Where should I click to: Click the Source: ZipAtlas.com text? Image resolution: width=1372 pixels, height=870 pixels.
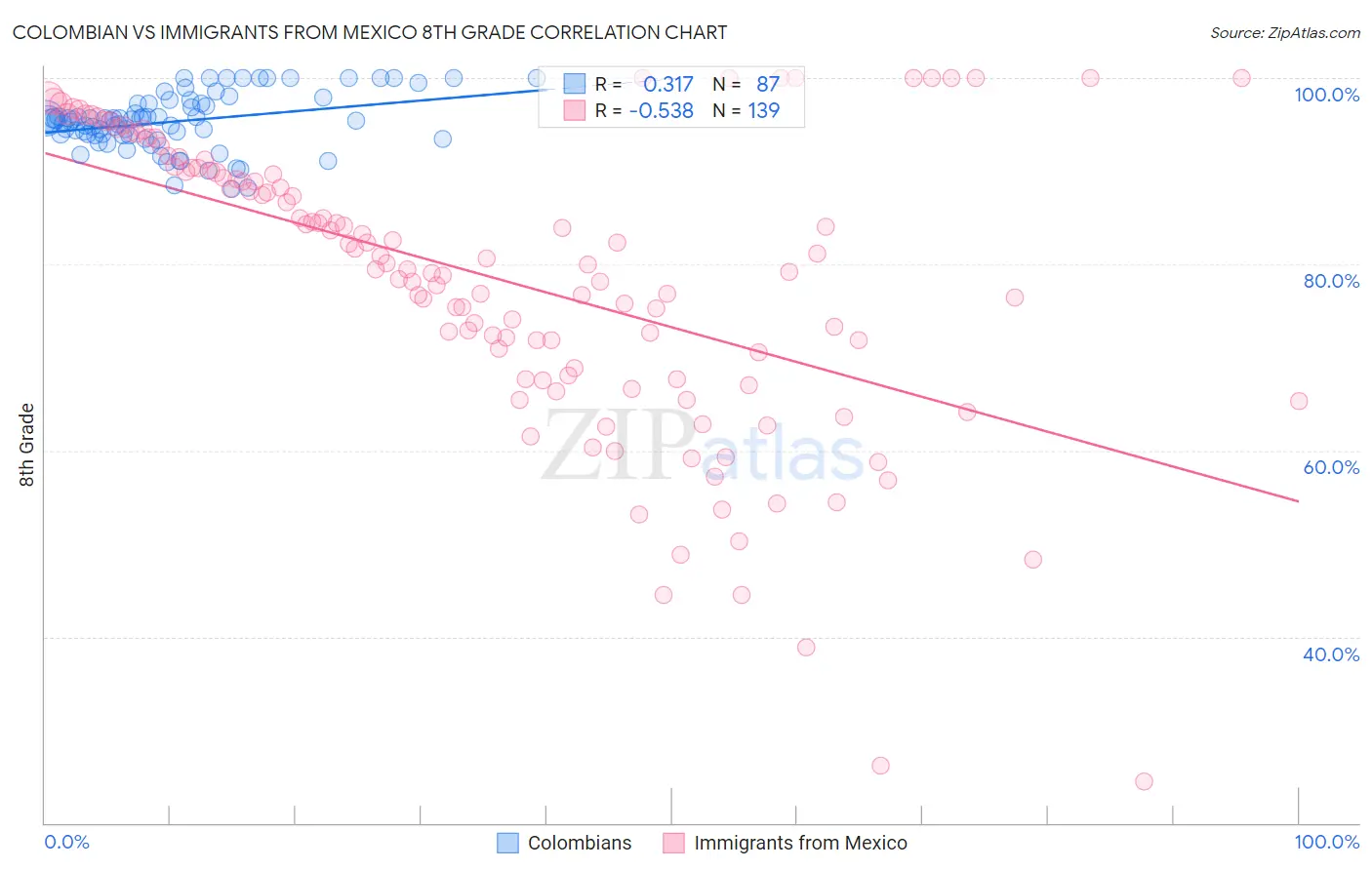(x=1284, y=32)
